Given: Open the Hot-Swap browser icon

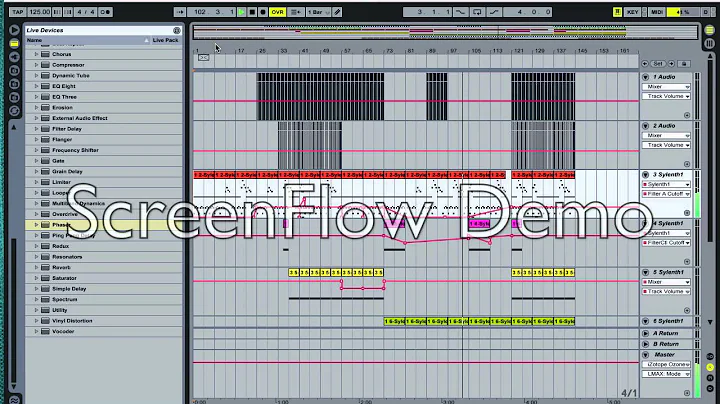Looking at the screenshot, I should point(14,110).
